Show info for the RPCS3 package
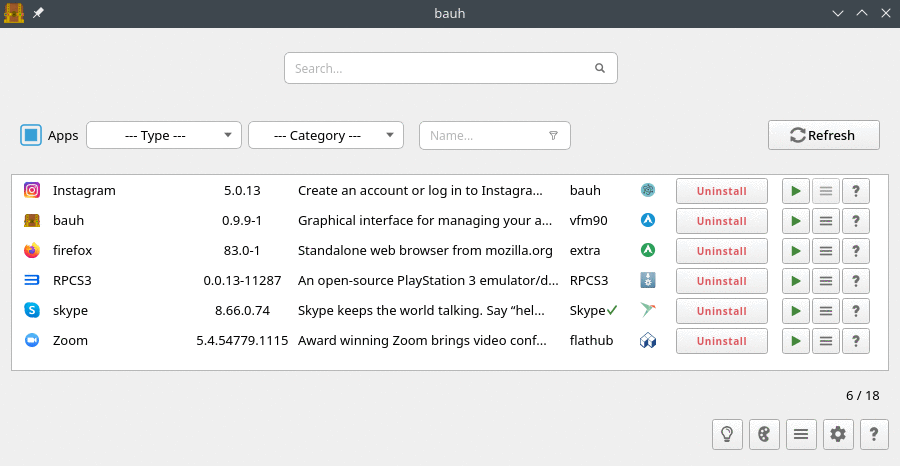This screenshot has height=467, width=900. tap(855, 281)
